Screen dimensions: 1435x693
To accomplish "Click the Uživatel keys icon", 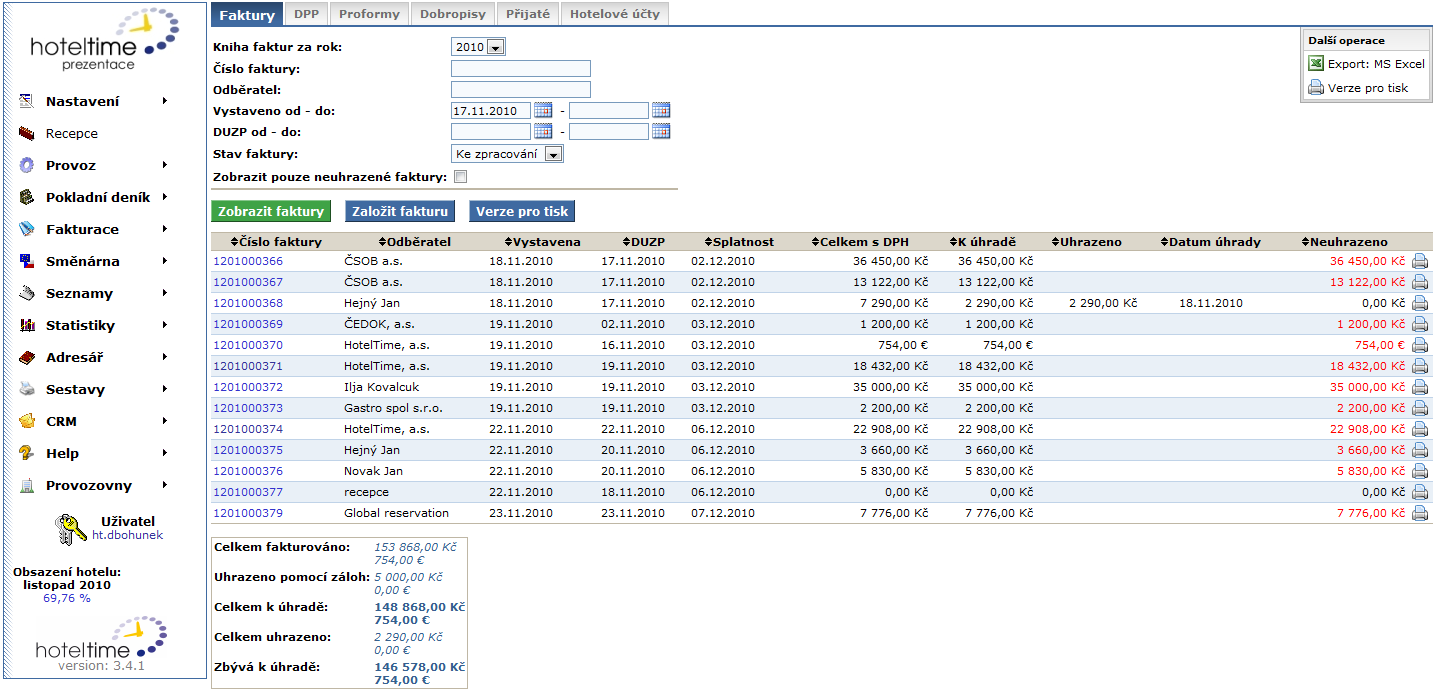I will [71, 529].
